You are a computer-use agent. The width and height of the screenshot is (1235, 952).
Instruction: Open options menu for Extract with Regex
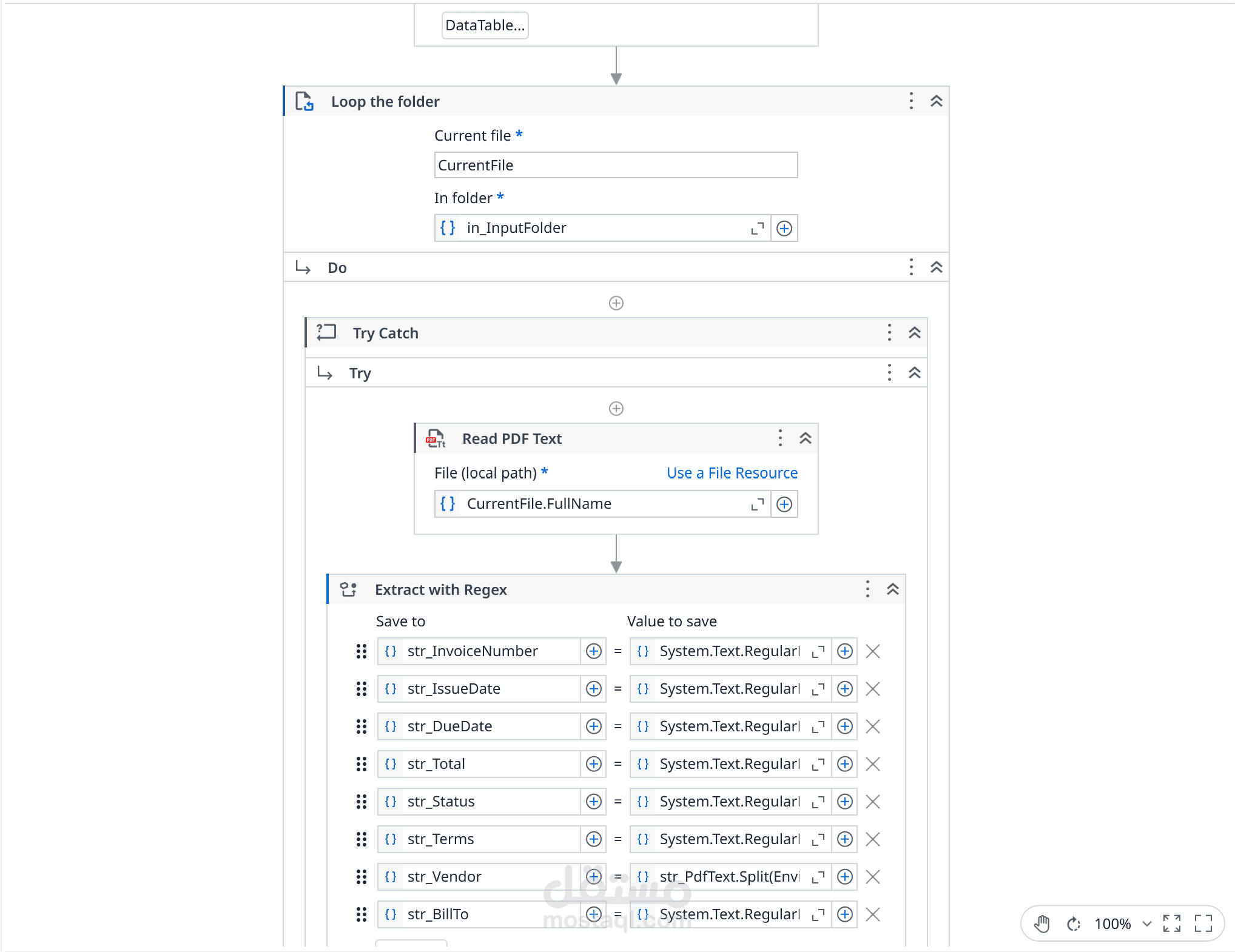(867, 589)
